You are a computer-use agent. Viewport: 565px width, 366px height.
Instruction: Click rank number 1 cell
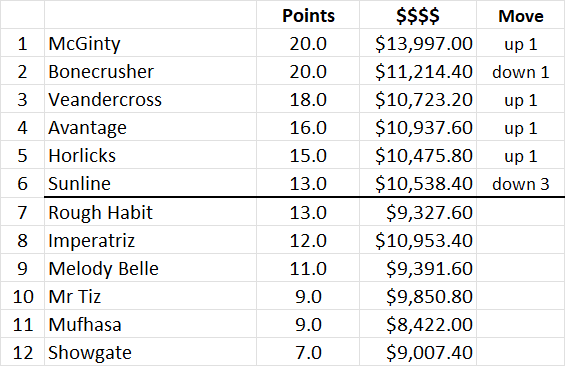pos(22,43)
